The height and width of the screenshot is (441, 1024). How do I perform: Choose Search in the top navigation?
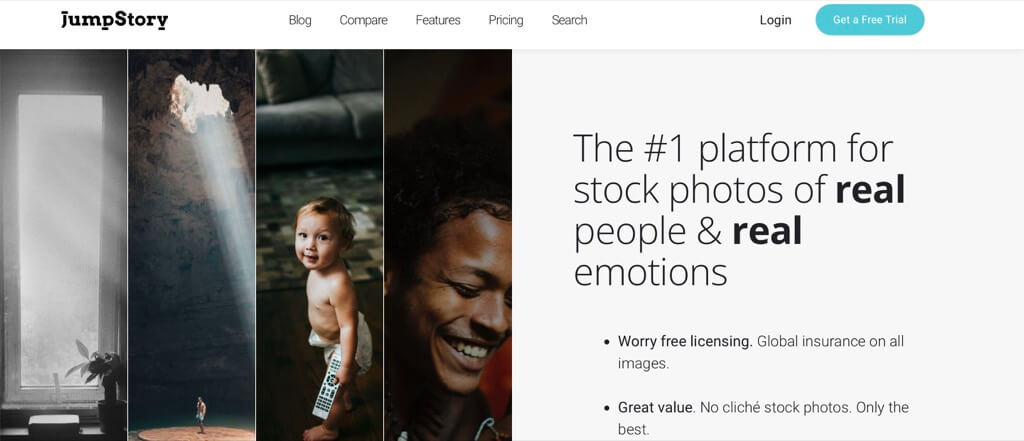point(569,20)
